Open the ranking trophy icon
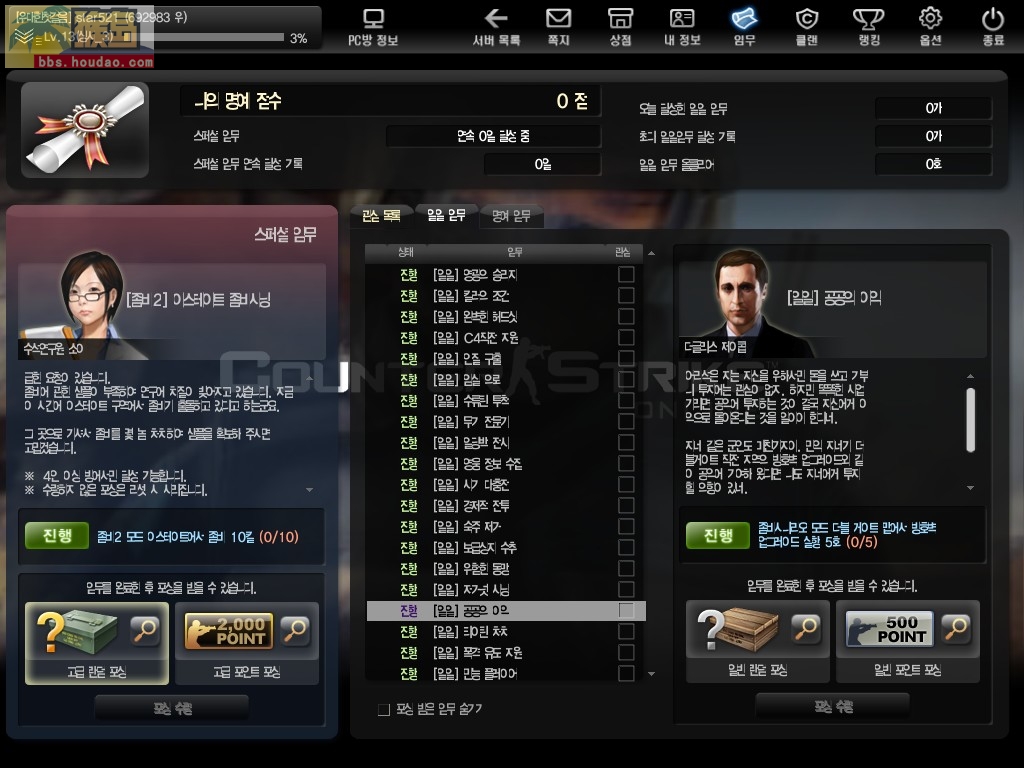The height and width of the screenshot is (768, 1024). 869,18
